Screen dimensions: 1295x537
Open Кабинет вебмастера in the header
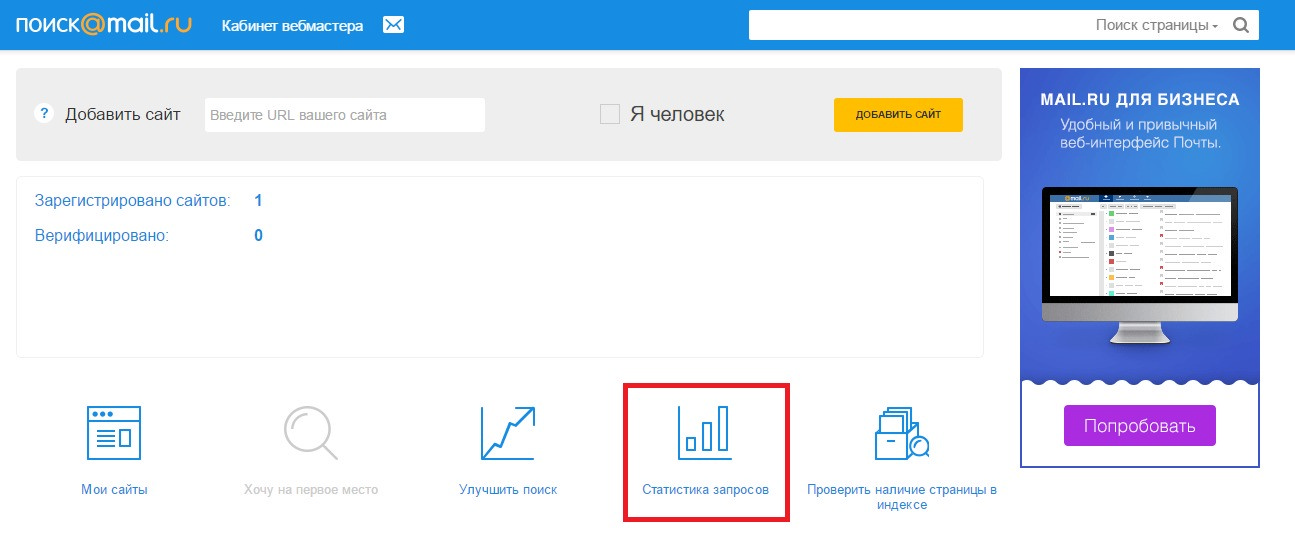coord(292,25)
